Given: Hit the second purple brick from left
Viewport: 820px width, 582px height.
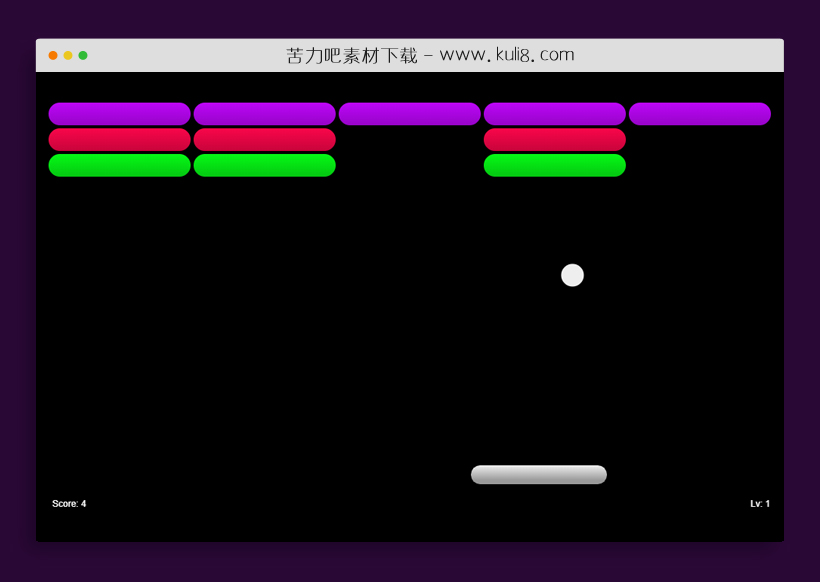Looking at the screenshot, I should pyautogui.click(x=264, y=114).
